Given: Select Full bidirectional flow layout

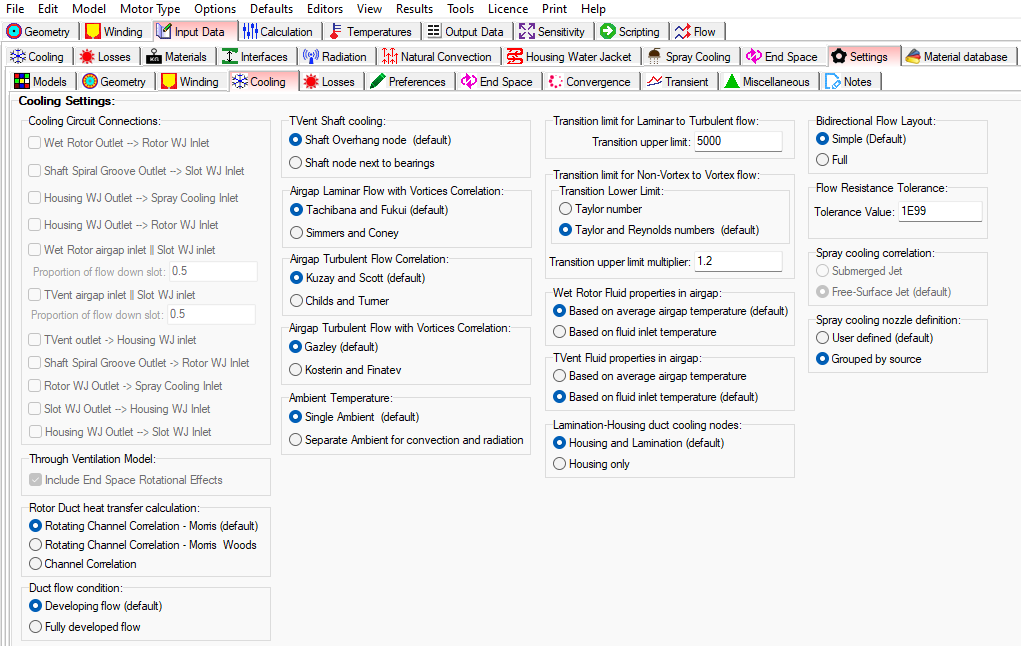Looking at the screenshot, I should pyautogui.click(x=823, y=160).
